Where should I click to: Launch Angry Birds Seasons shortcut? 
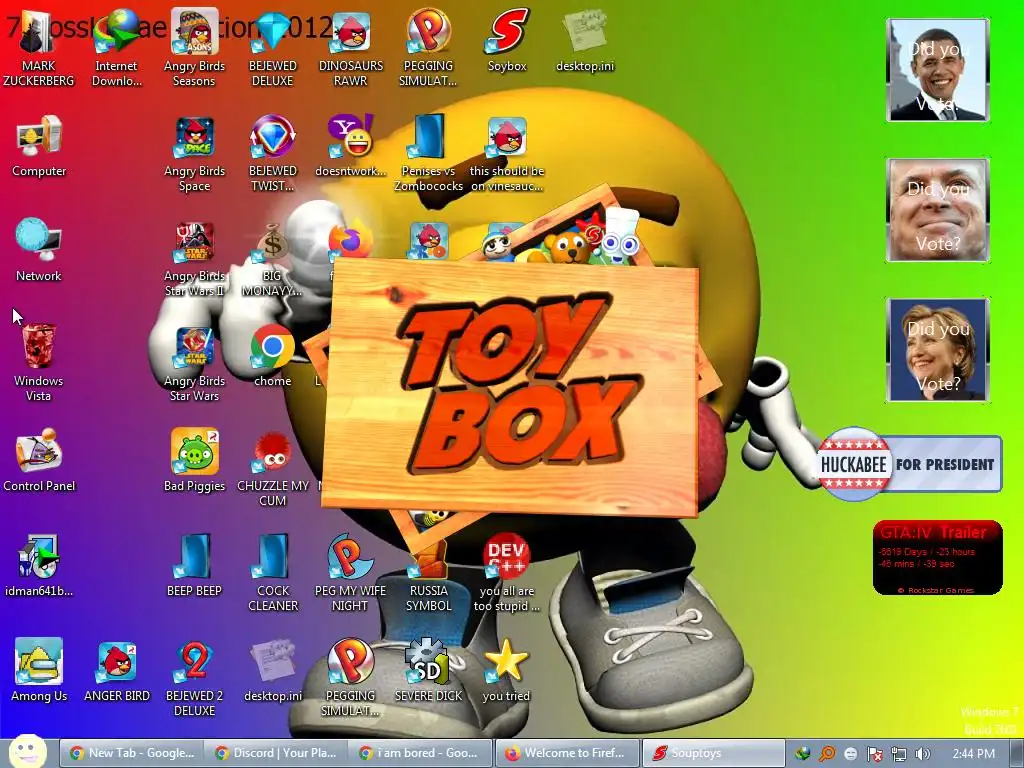(195, 49)
